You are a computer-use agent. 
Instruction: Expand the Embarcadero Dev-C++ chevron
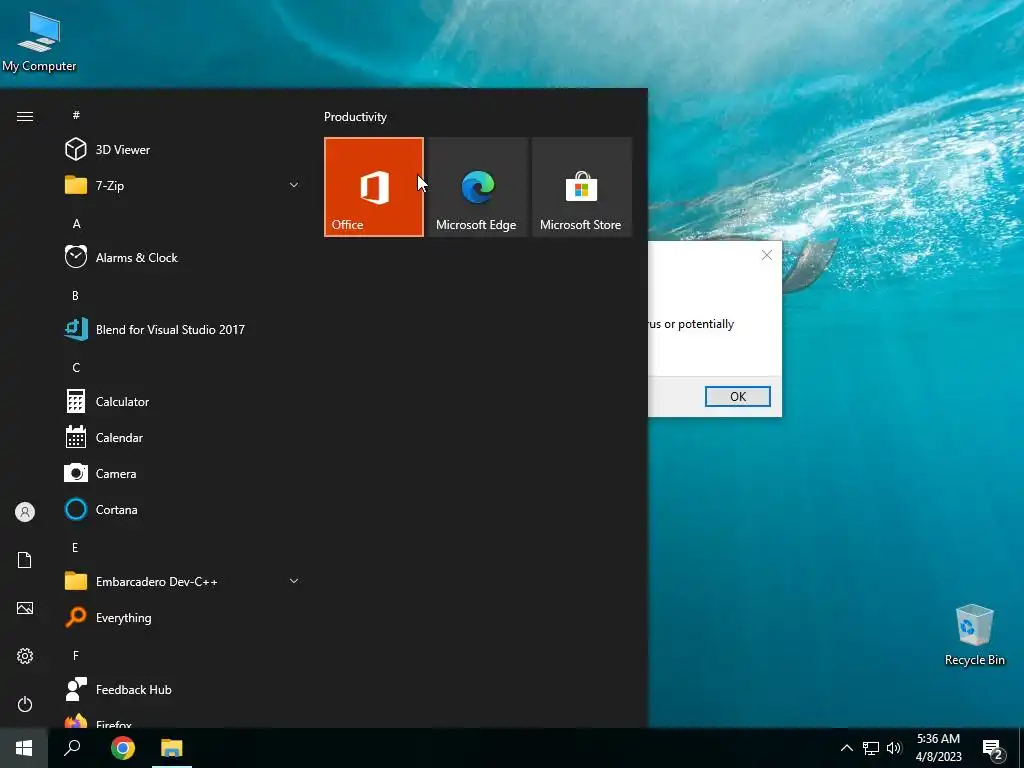294,581
